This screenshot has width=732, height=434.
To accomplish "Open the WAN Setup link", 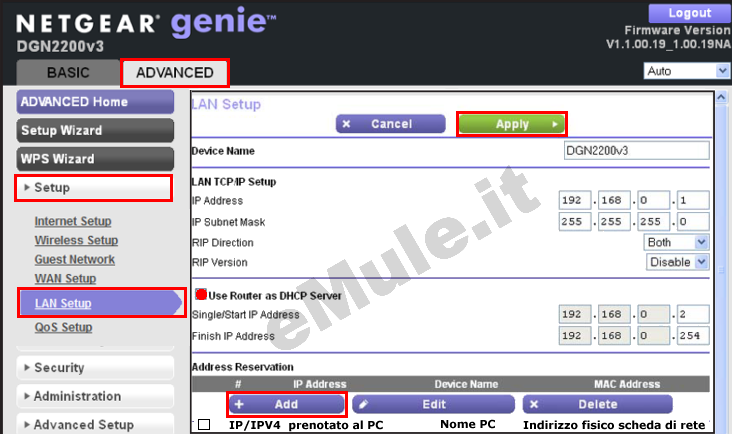I will tap(65, 279).
